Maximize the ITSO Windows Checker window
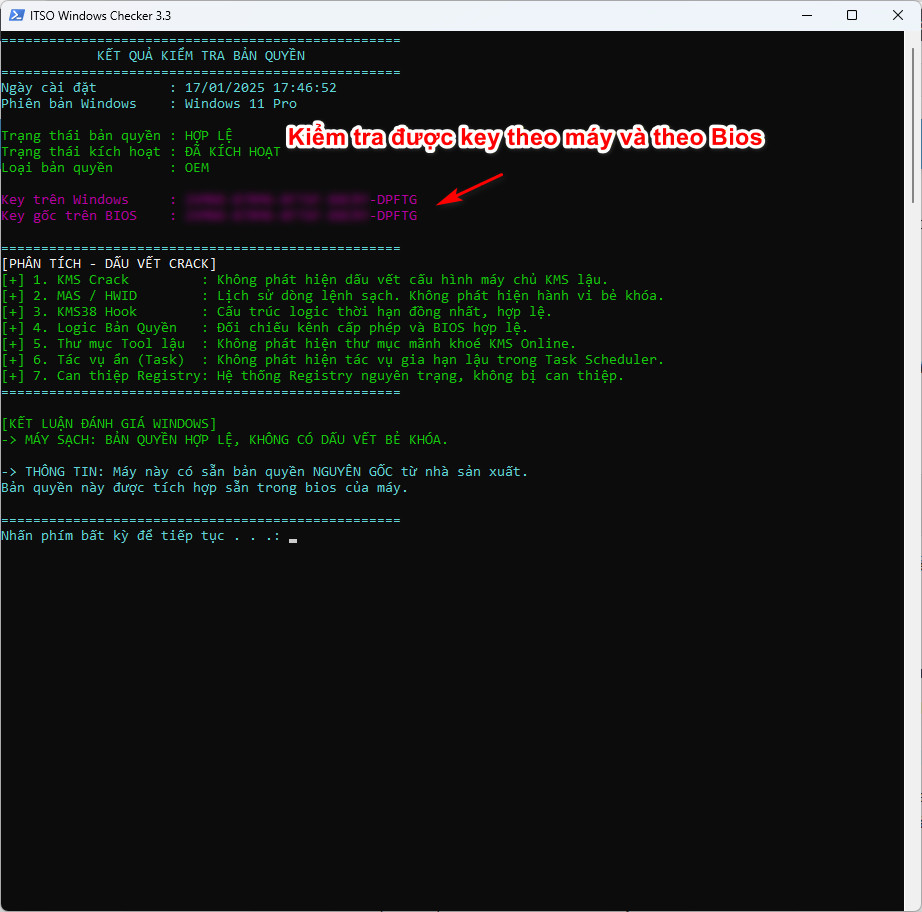The width and height of the screenshot is (922, 912). point(851,15)
